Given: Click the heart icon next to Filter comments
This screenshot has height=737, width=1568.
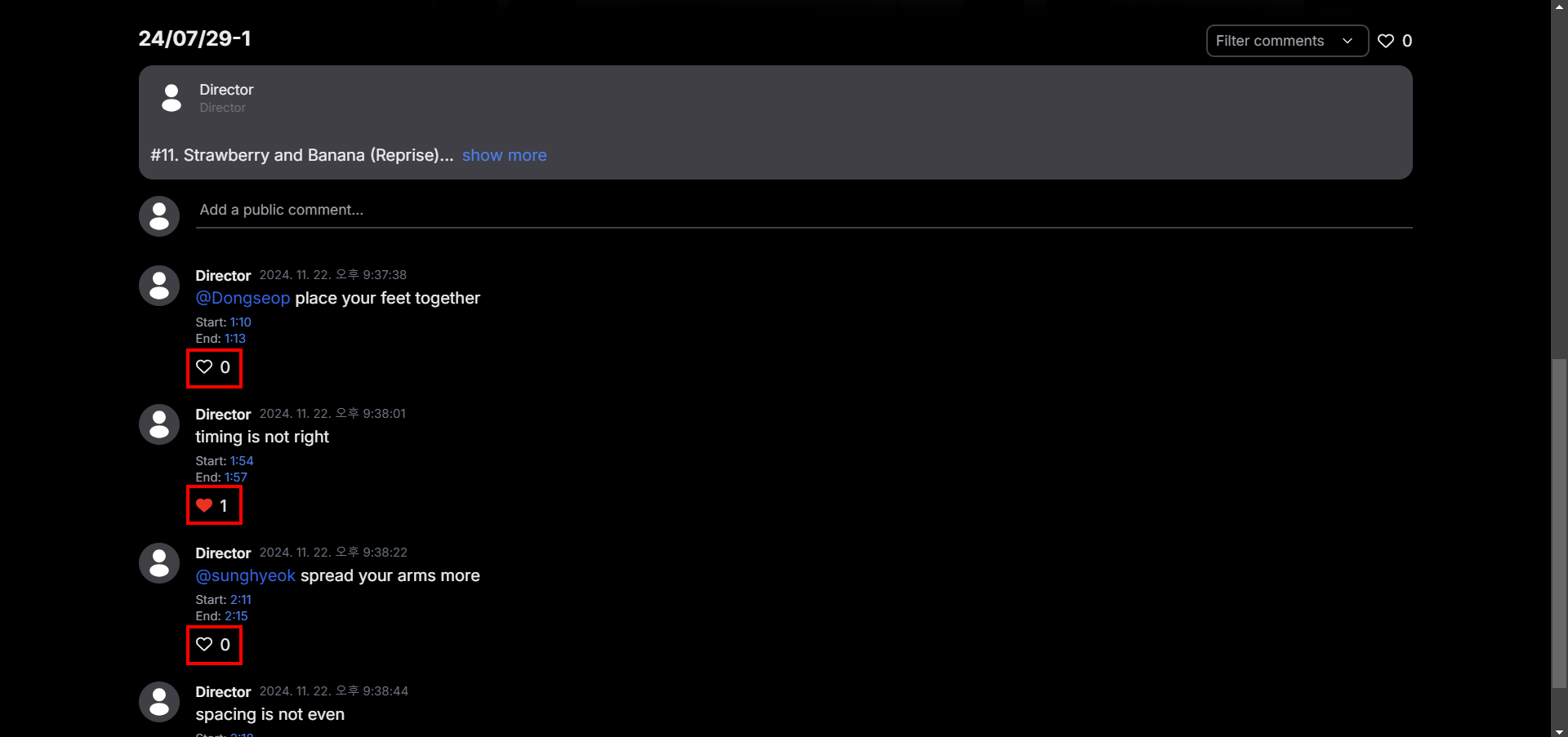Looking at the screenshot, I should [1386, 41].
